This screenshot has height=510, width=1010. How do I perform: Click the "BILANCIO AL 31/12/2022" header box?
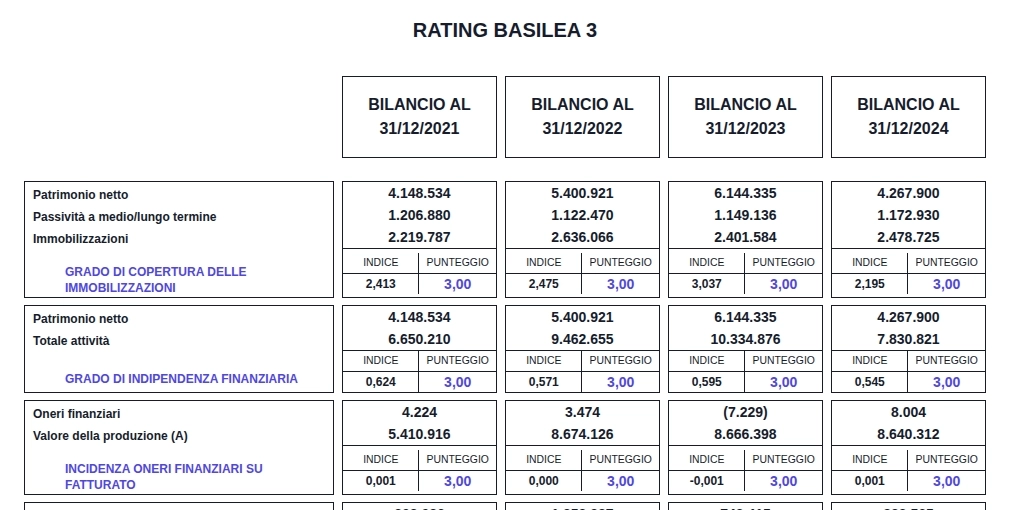582,116
